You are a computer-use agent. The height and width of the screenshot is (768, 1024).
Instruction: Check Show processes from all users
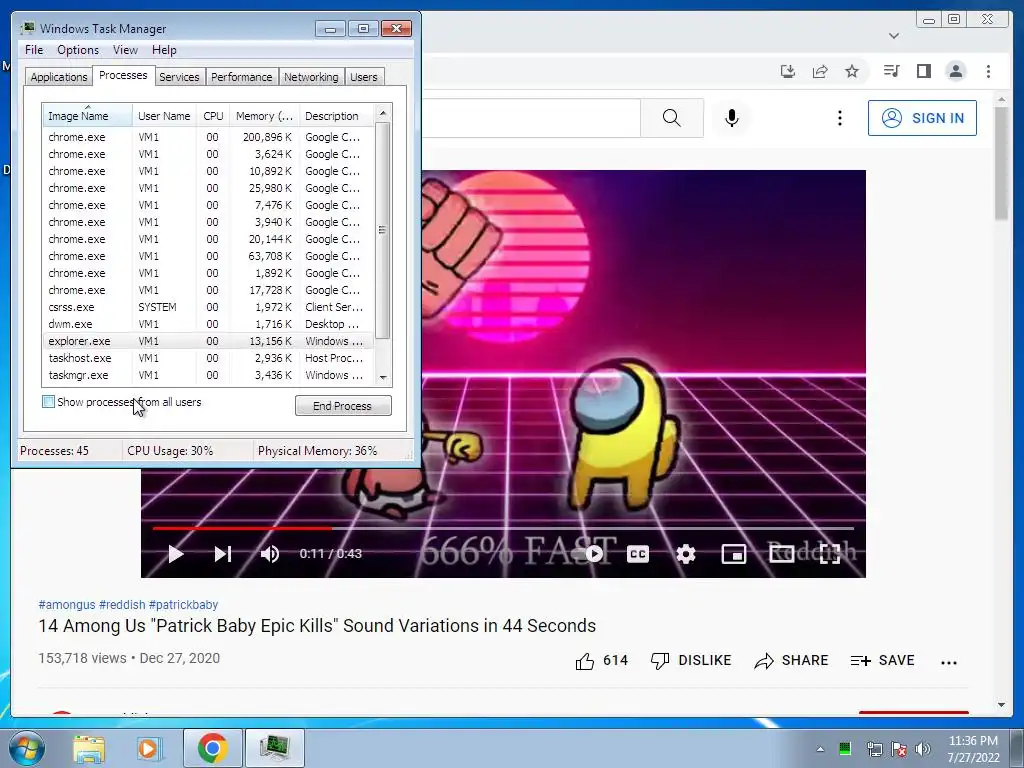[48, 402]
